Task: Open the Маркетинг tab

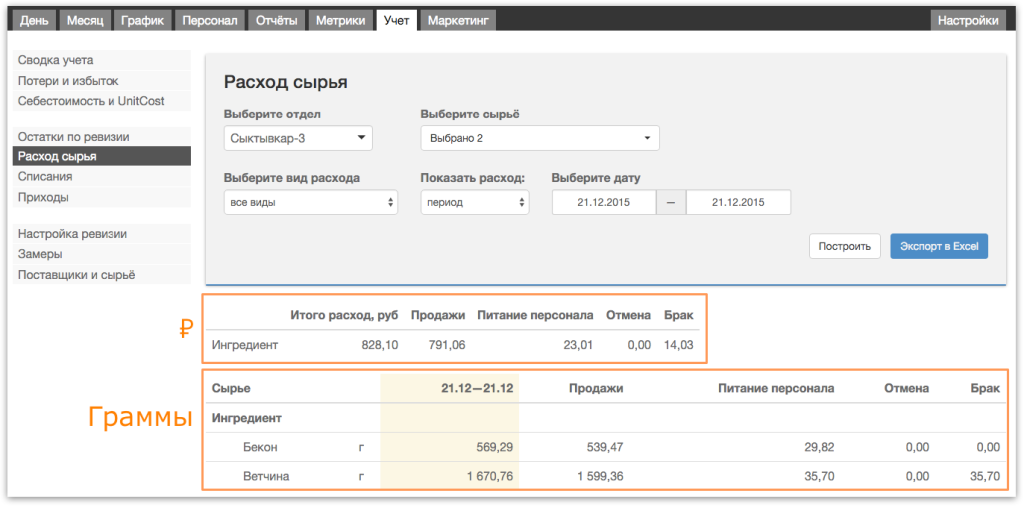Action: pyautogui.click(x=458, y=21)
